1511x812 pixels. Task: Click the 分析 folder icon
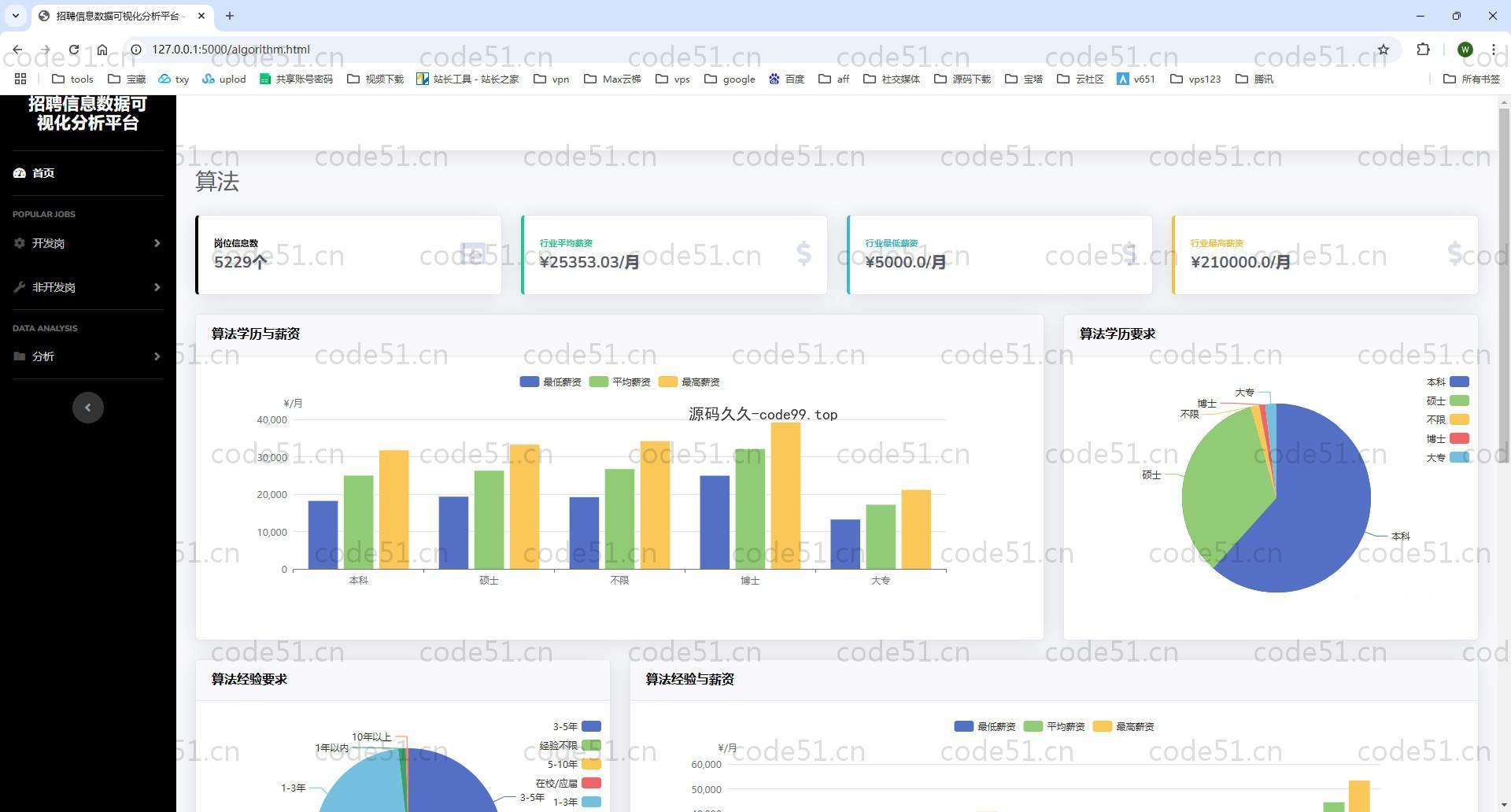pyautogui.click(x=20, y=356)
